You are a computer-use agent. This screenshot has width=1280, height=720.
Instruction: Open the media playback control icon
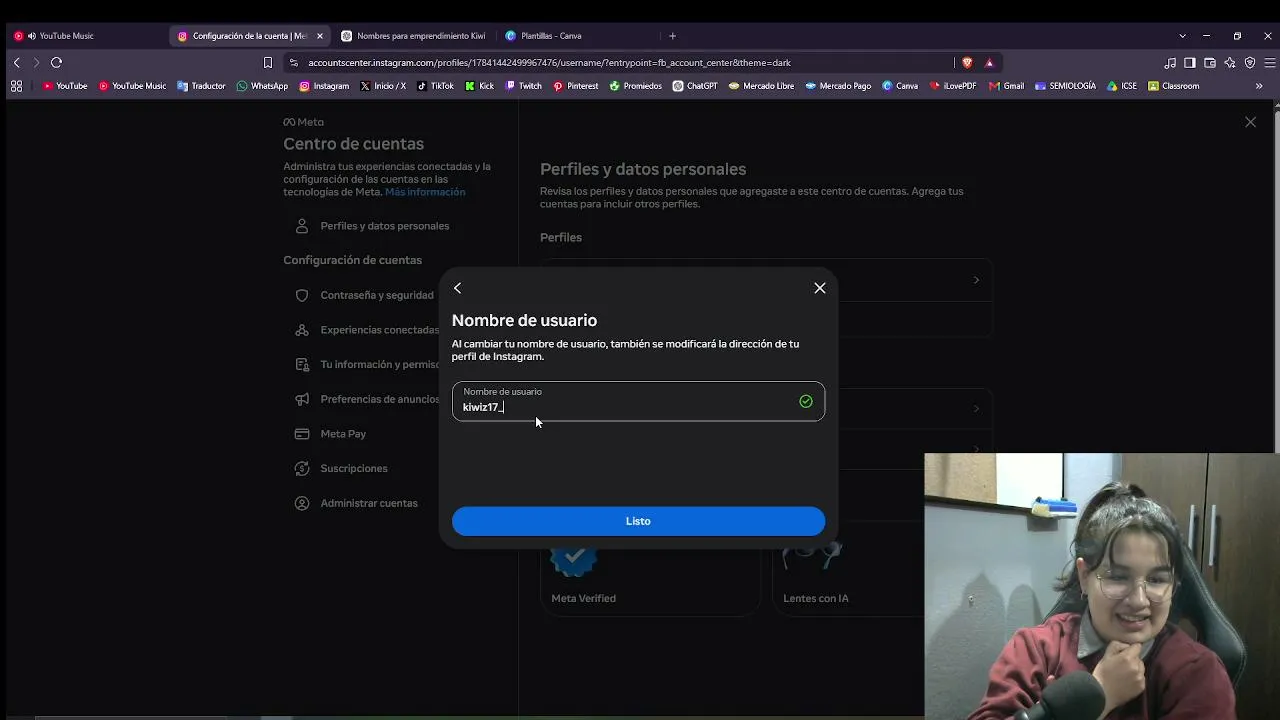[1170, 62]
